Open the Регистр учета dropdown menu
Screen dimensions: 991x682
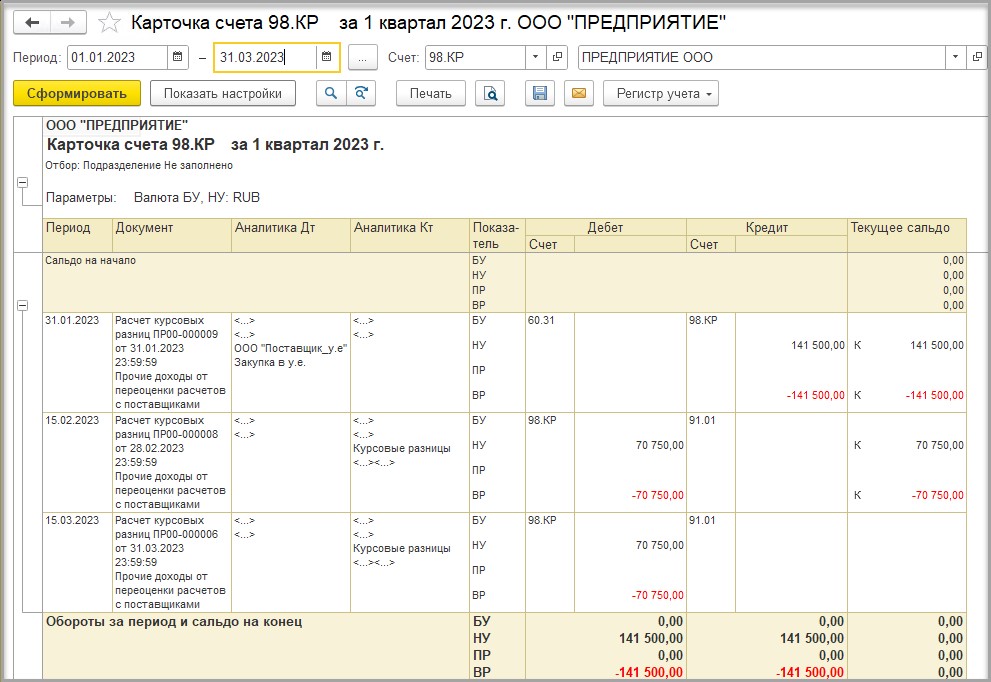click(x=660, y=94)
